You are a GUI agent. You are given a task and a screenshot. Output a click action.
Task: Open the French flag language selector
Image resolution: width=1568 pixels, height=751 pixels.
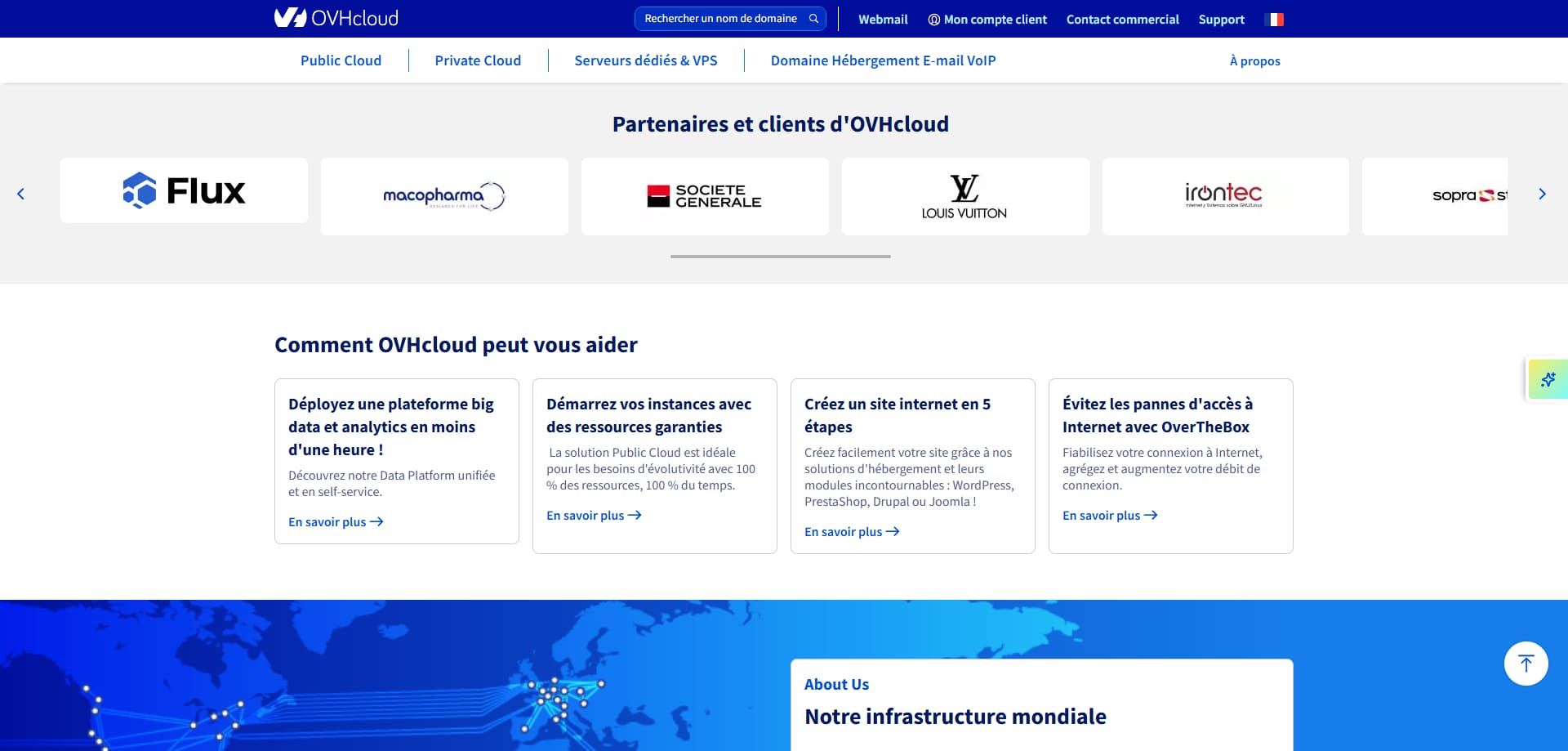1274,20
